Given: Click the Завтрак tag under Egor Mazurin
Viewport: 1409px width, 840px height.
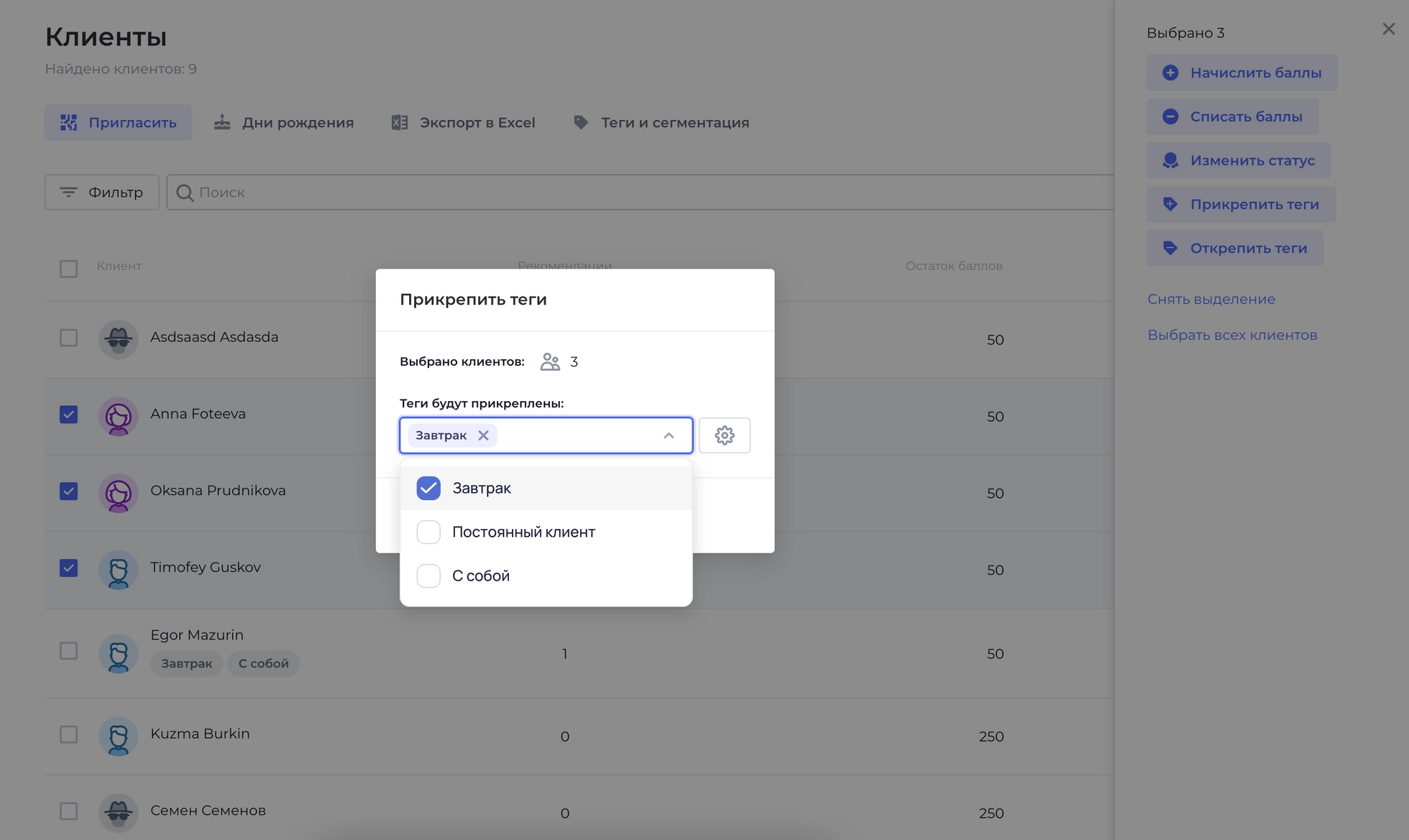Looking at the screenshot, I should (x=187, y=663).
